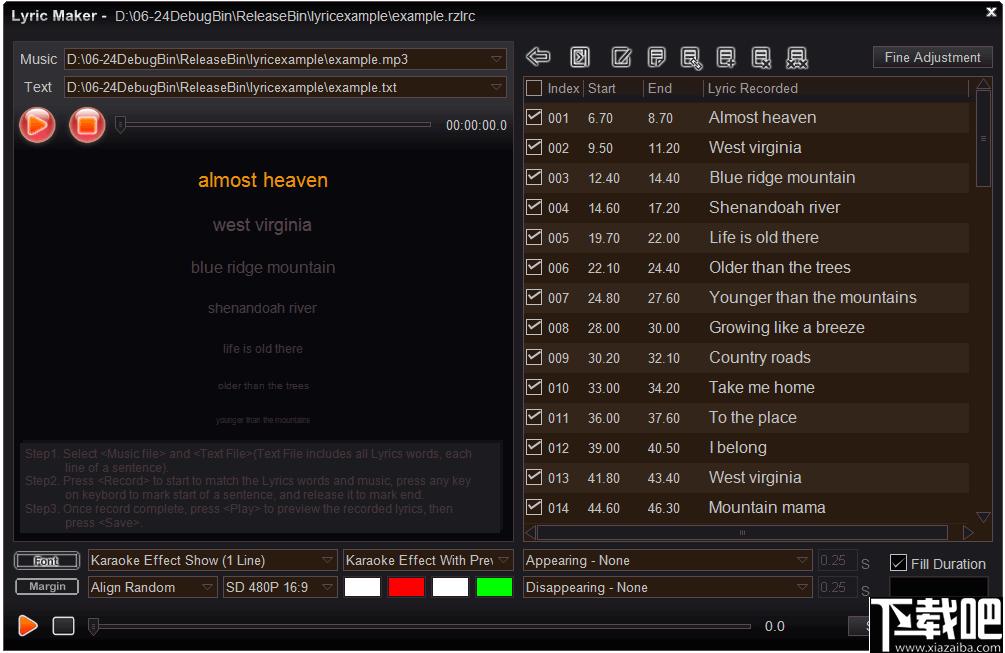Click the back arrow icon in lyric toolbar
Viewport: 1005px width, 653px height.
tap(538, 57)
